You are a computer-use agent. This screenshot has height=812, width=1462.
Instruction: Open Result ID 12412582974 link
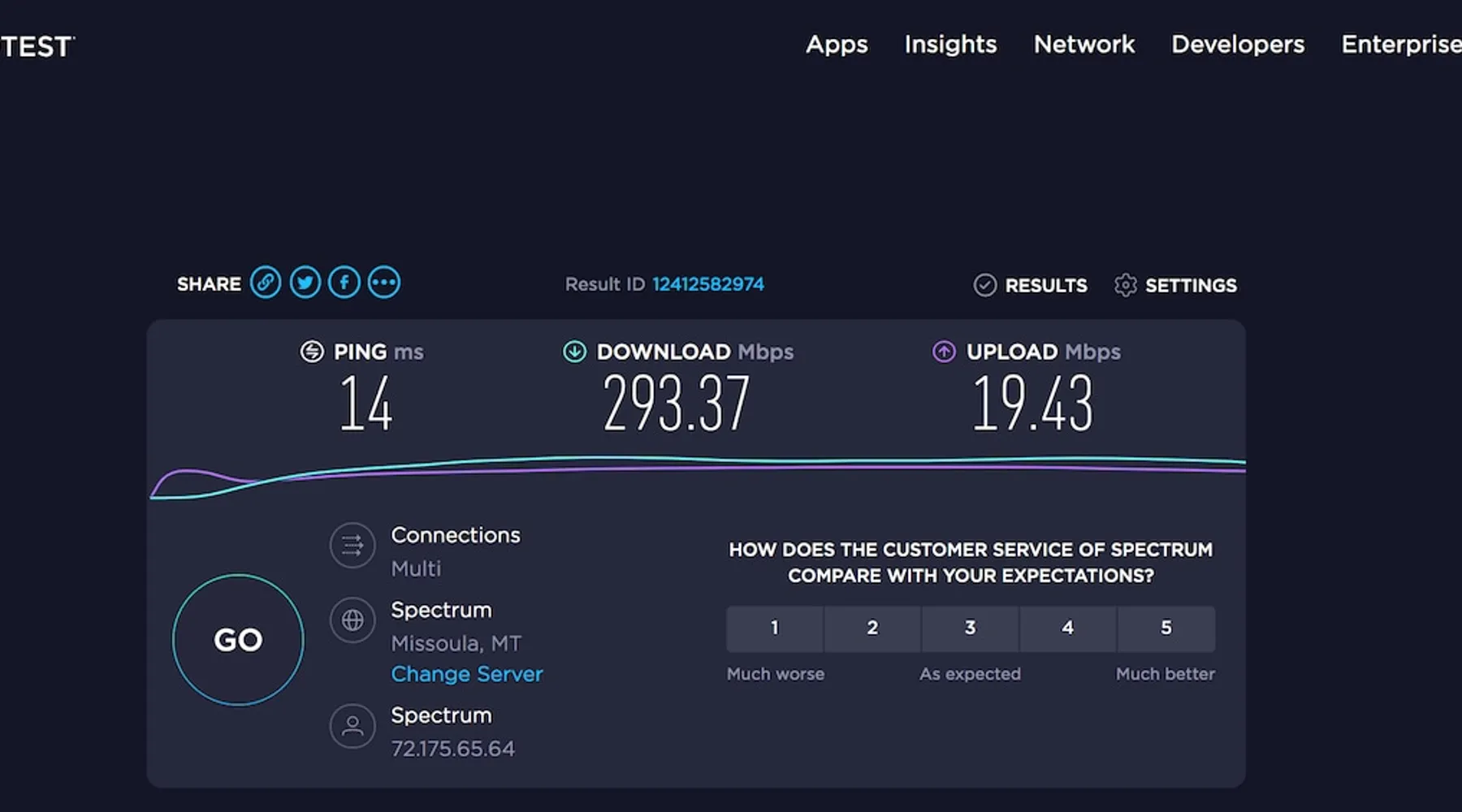click(708, 284)
